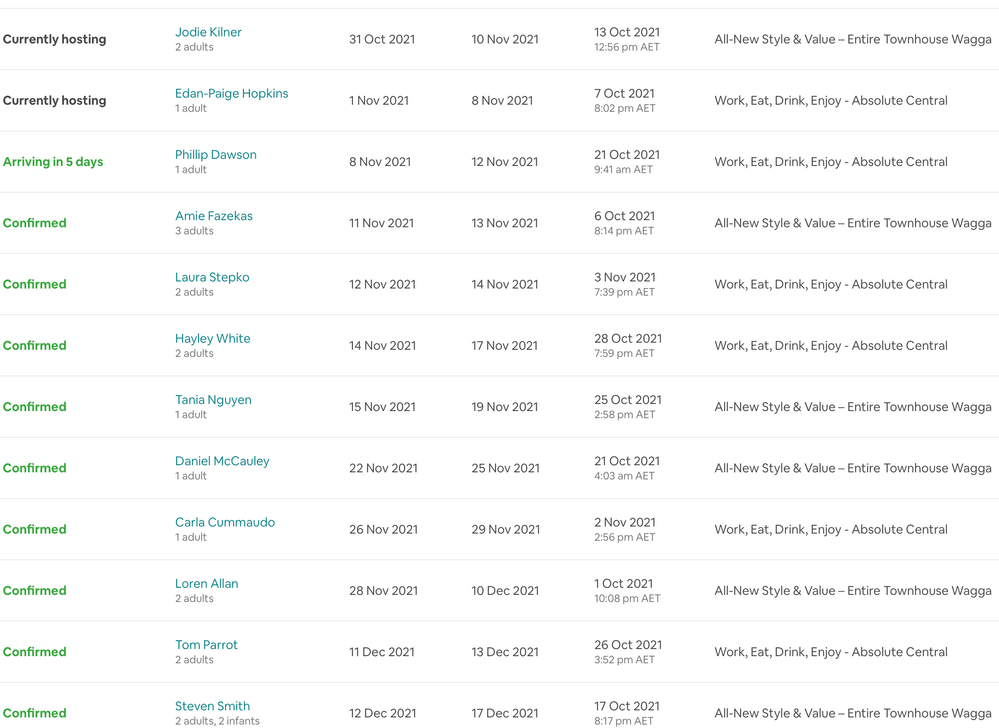Open Tom Parrot's reservation
Screen dimensions: 999x728
point(206,645)
